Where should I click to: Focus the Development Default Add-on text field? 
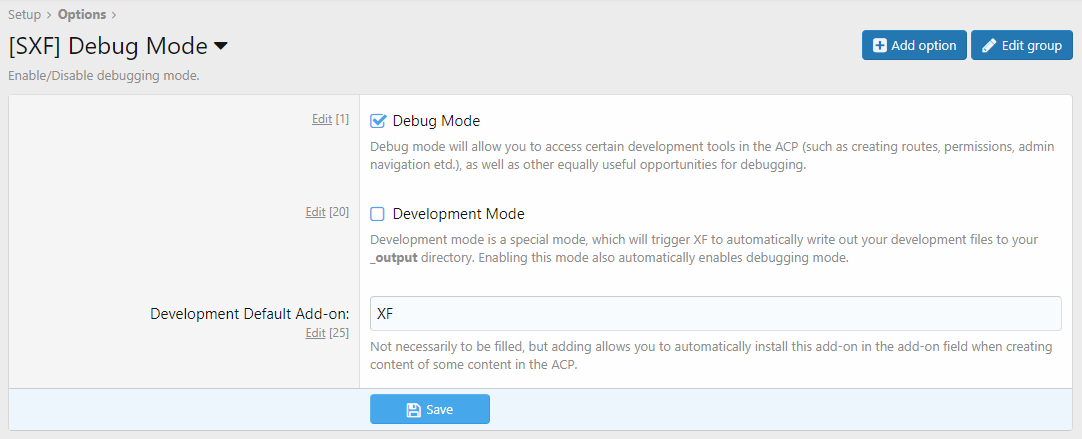coord(714,313)
